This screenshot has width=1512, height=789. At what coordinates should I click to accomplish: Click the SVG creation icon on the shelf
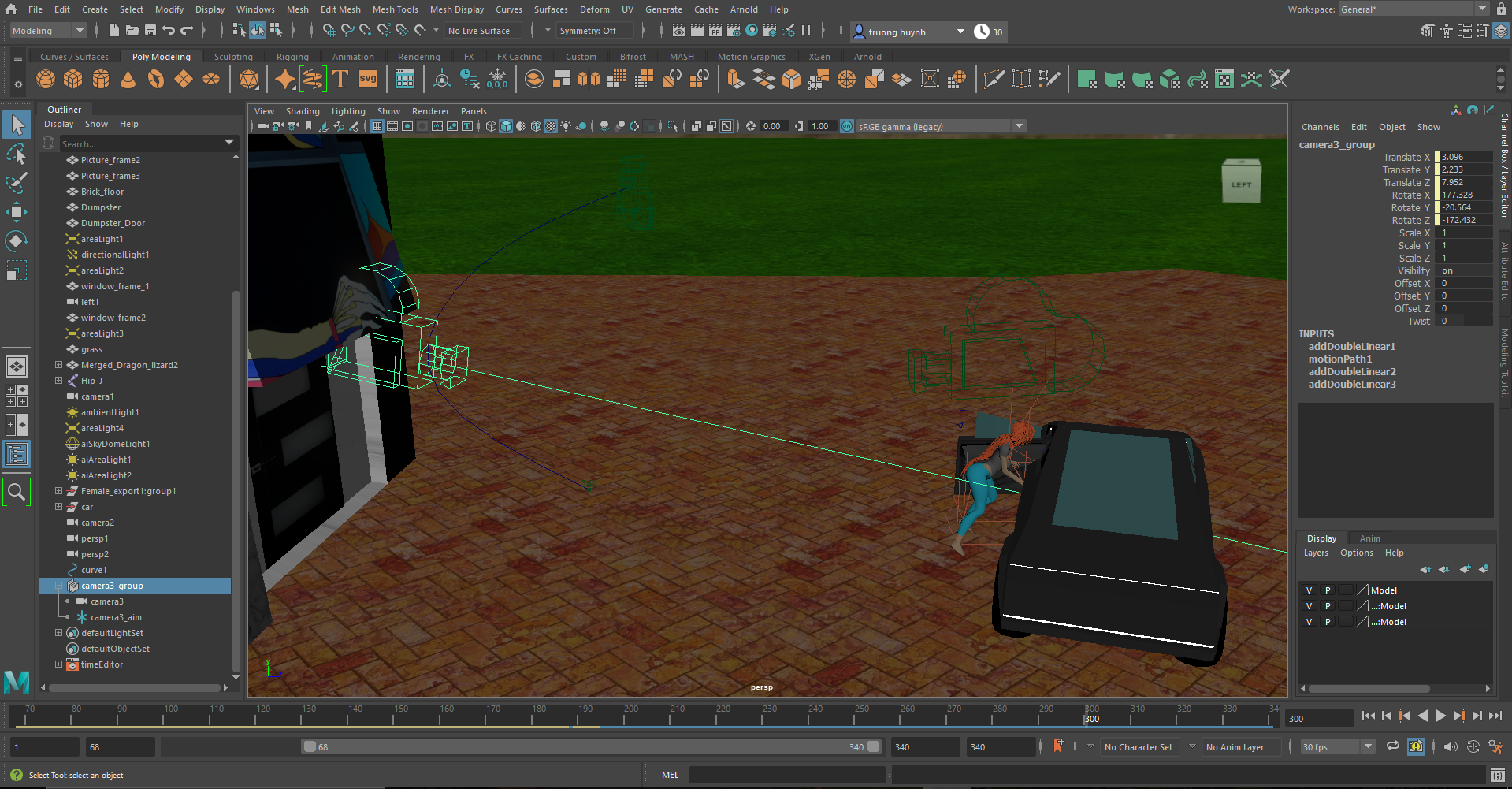pos(366,79)
